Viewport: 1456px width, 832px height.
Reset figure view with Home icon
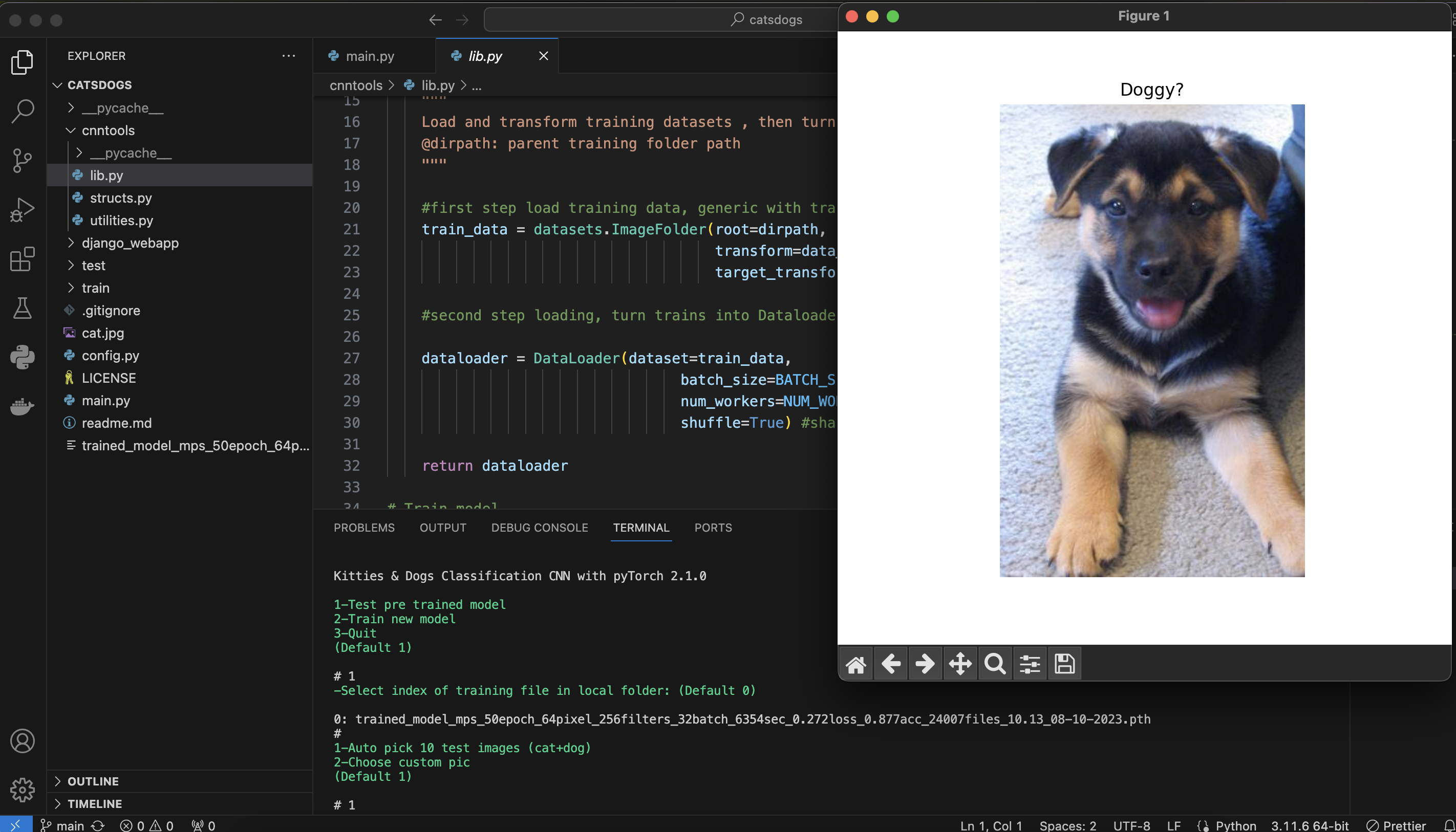tap(856, 664)
